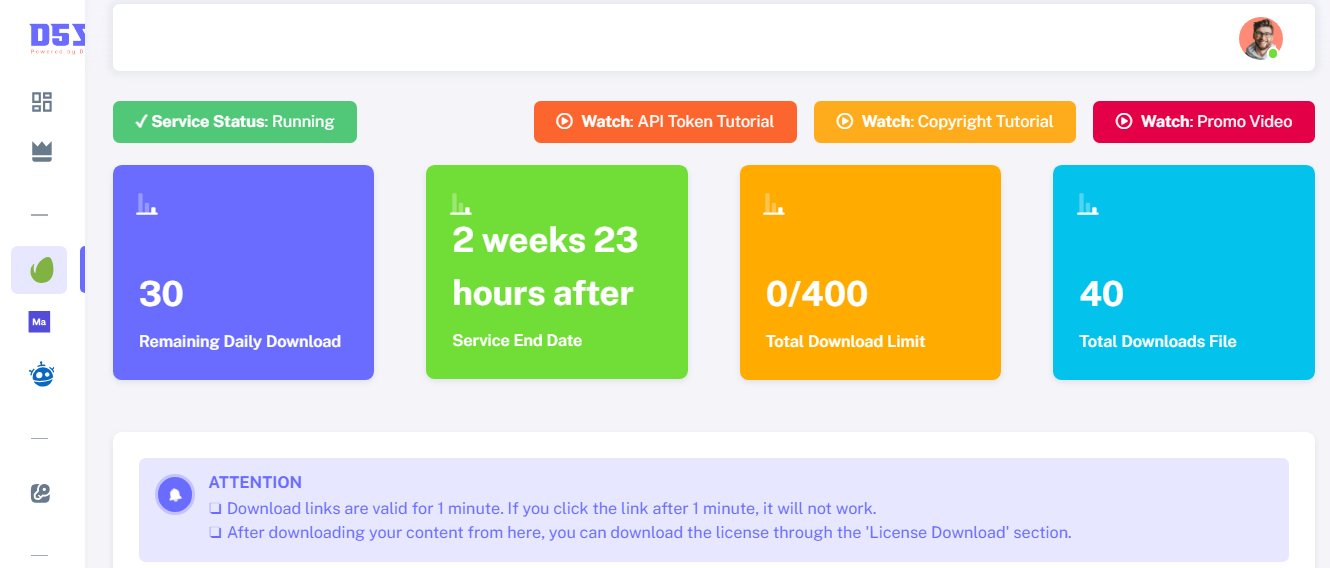
Task: Open the crown premium icon in sidebar
Action: 41,151
